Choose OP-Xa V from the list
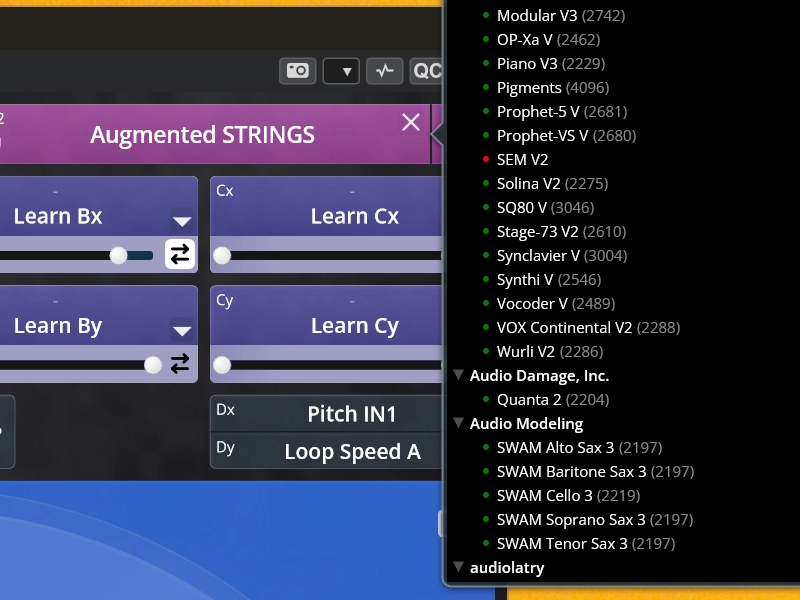Screen dimensions: 800x600 click(548, 39)
